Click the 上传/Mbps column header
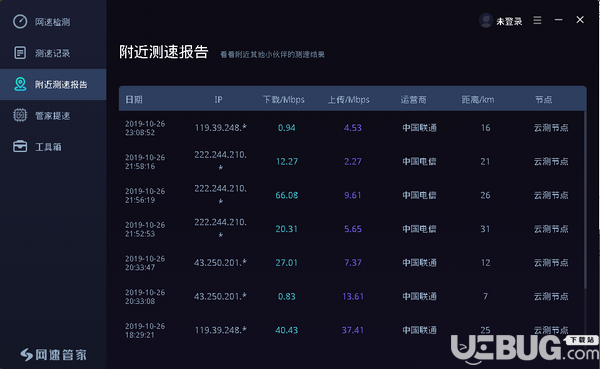The width and height of the screenshot is (600, 369). click(349, 100)
